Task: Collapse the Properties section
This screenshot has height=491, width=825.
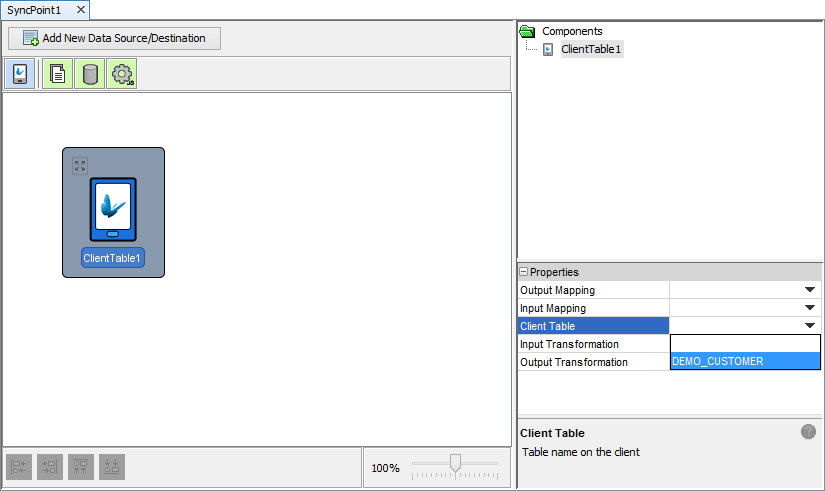Action: (523, 272)
